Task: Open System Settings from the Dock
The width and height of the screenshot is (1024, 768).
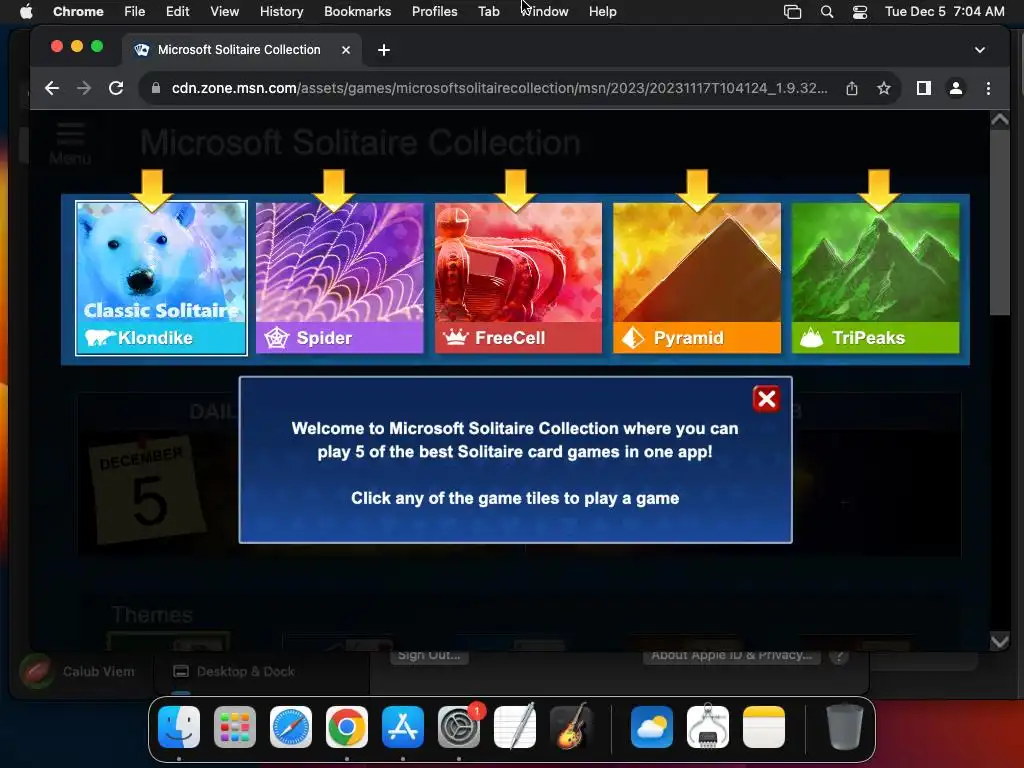Action: pos(458,726)
